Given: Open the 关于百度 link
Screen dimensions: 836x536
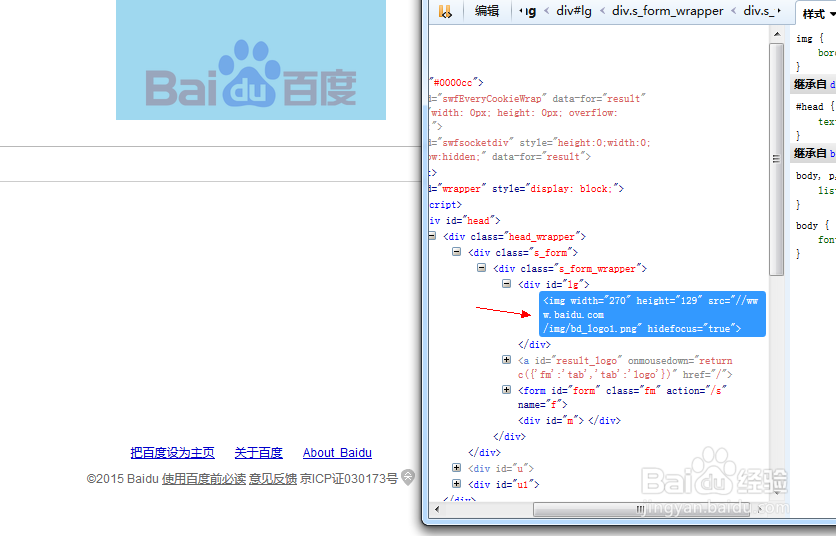Looking at the screenshot, I should coord(259,453).
